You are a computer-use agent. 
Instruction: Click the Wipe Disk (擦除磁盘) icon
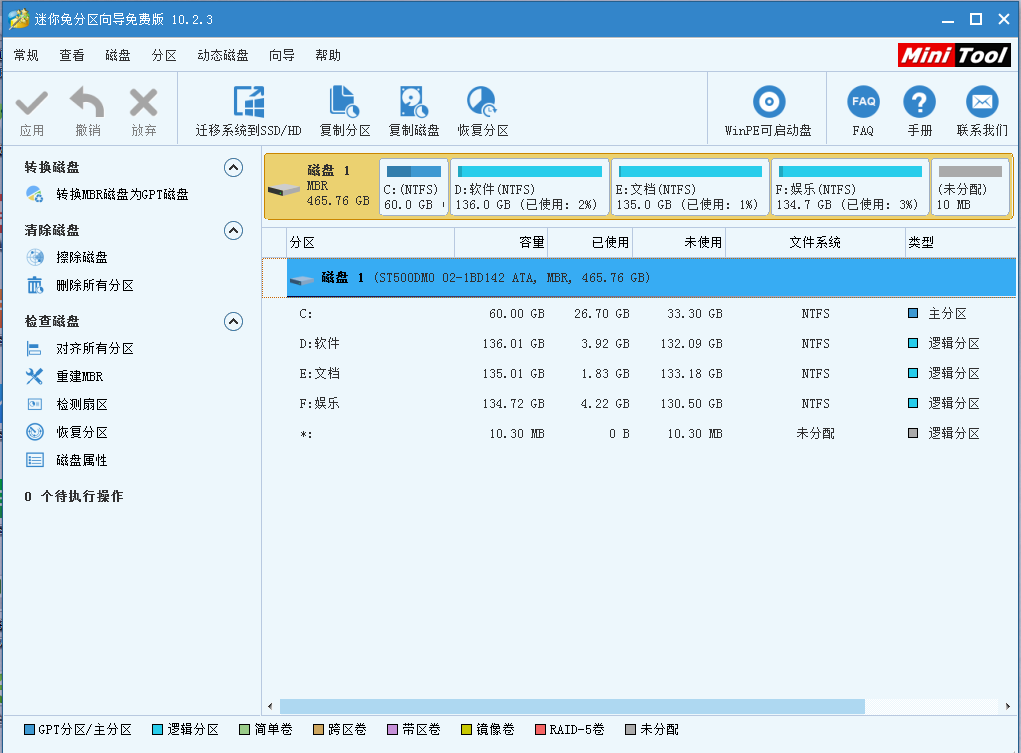pyautogui.click(x=35, y=257)
